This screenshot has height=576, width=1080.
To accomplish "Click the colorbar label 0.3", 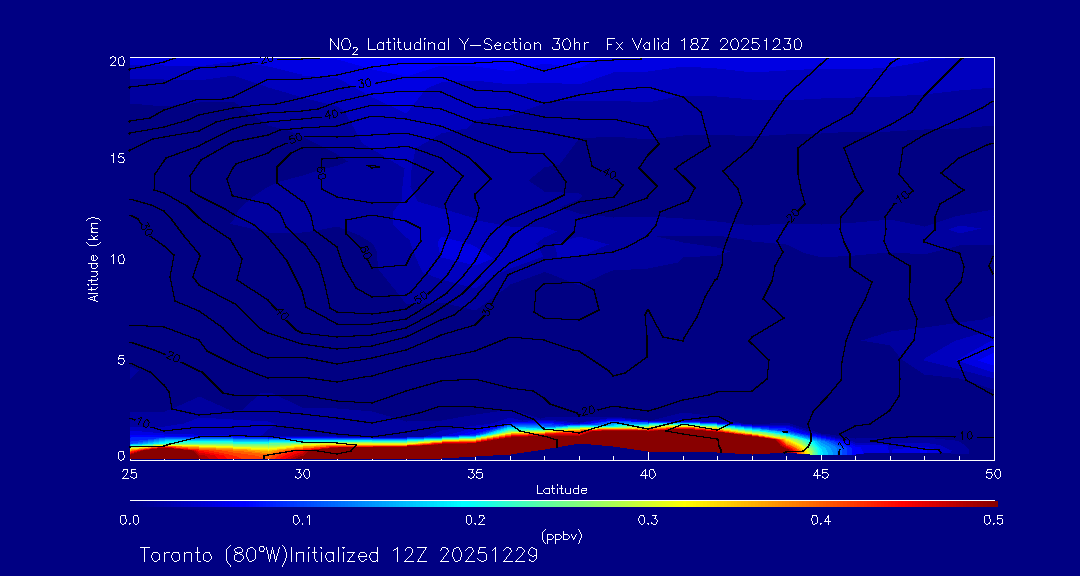I will coord(648,521).
